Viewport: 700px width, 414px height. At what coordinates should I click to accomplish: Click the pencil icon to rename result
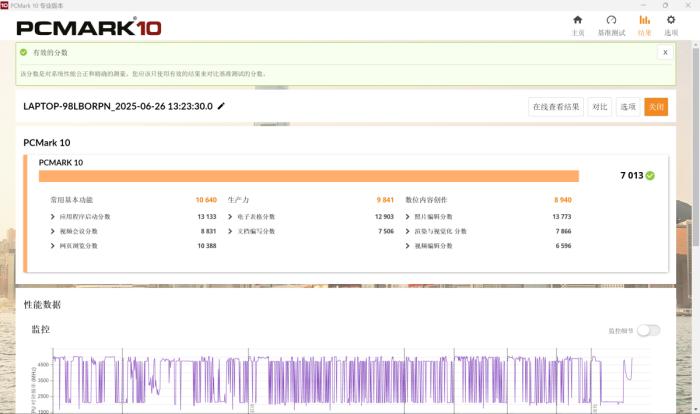[x=221, y=106]
